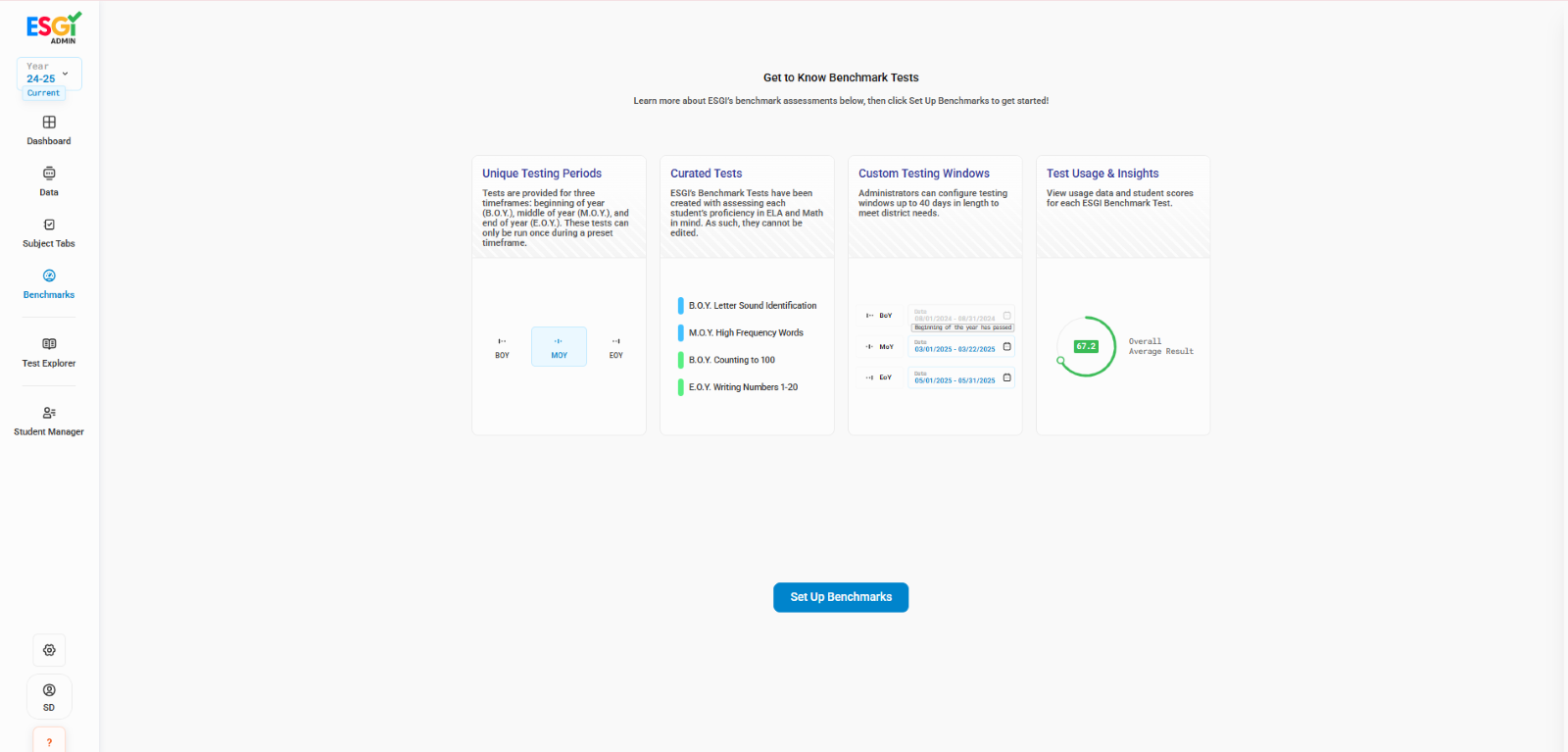Go to the Data section
1568x752 pixels.
(x=49, y=182)
